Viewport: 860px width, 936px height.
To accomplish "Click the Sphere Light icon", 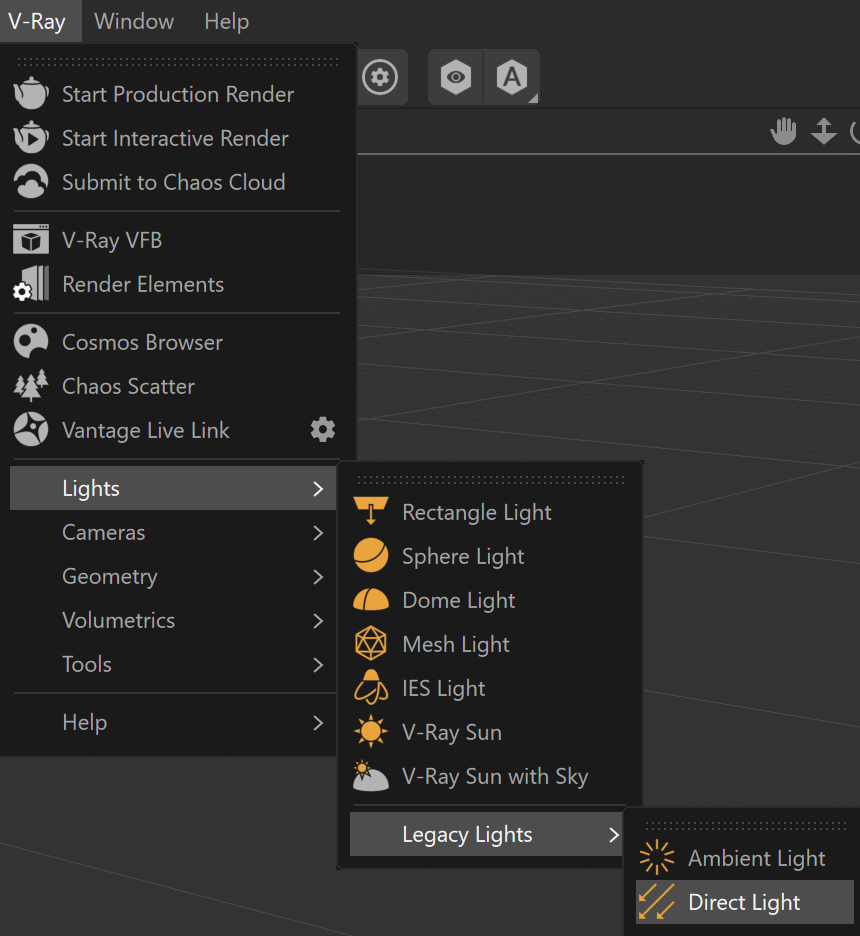I will (x=371, y=556).
